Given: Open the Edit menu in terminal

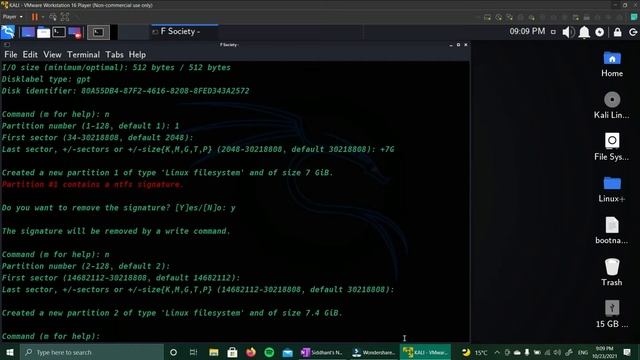Looking at the screenshot, I should (30, 55).
